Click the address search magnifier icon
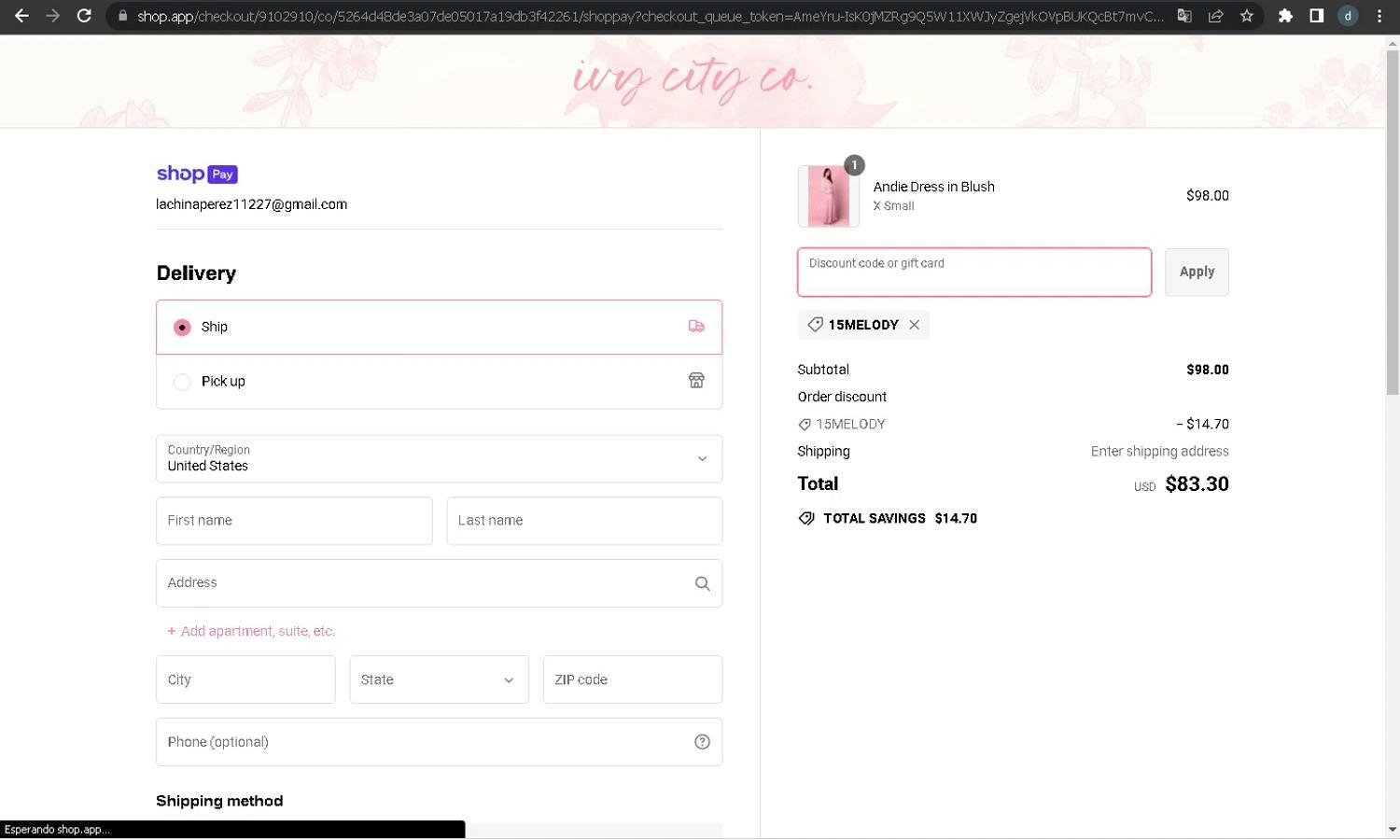1400x840 pixels. [x=702, y=583]
